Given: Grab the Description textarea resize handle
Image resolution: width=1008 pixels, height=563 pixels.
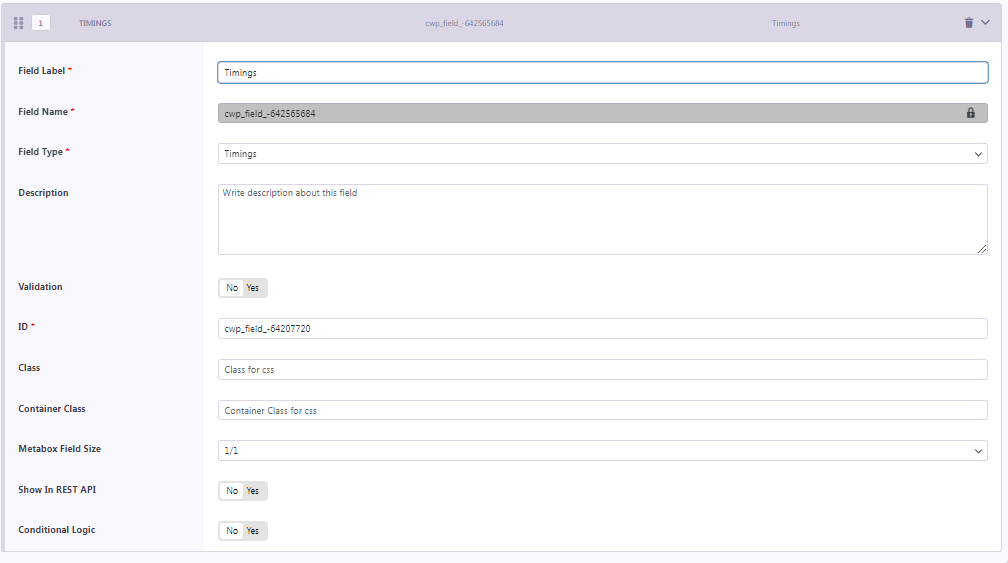Looking at the screenshot, I should coord(982,249).
